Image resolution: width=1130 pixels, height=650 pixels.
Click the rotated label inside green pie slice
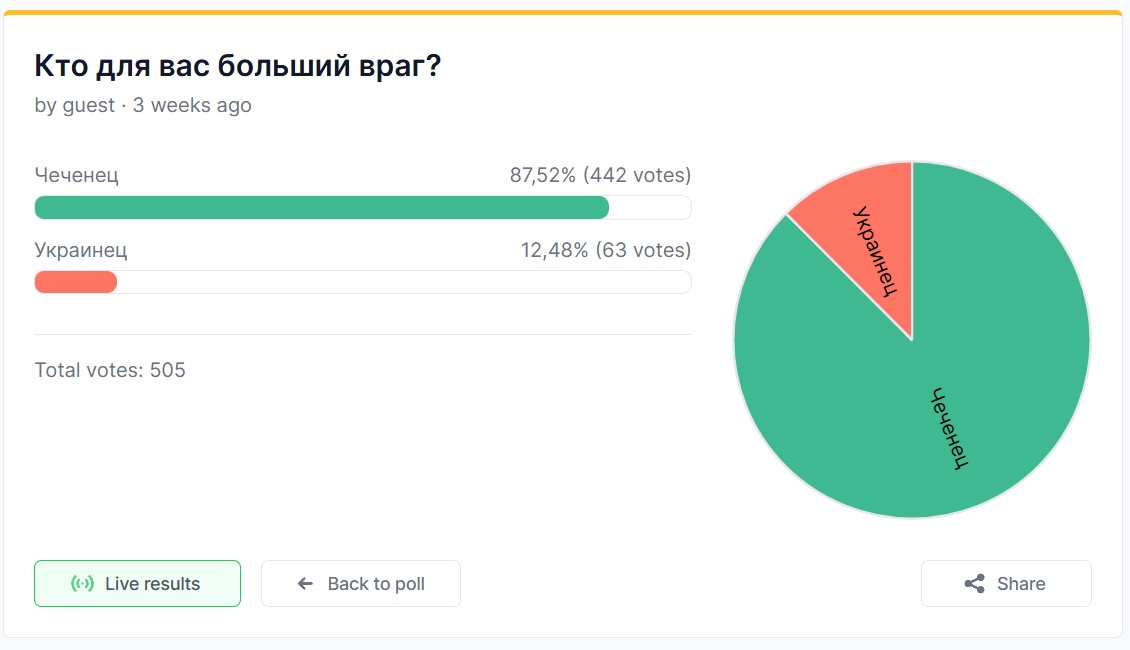[950, 429]
